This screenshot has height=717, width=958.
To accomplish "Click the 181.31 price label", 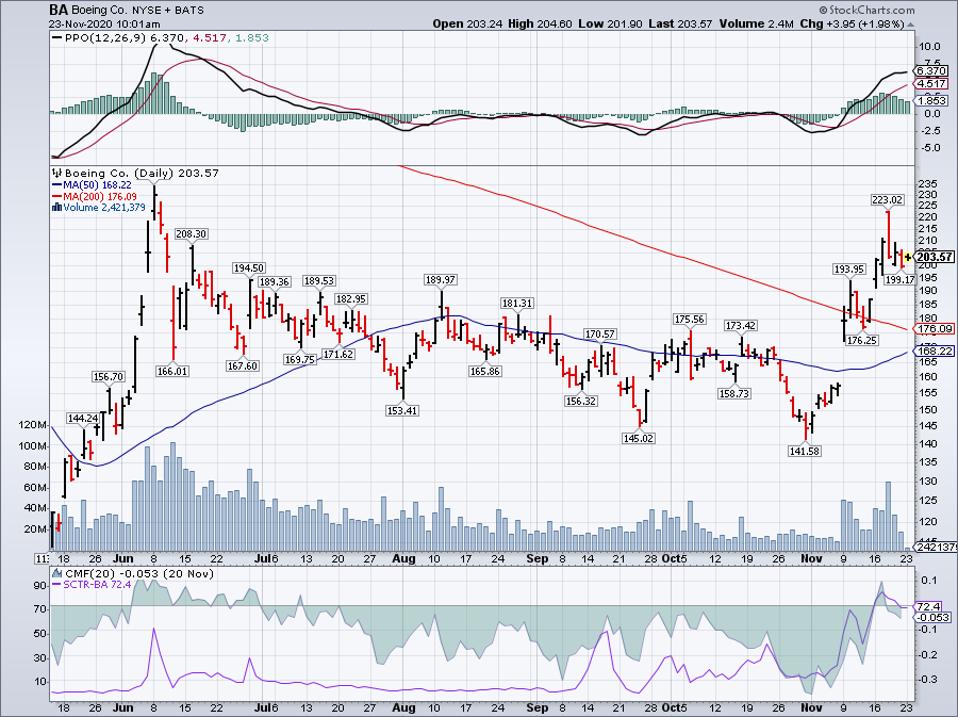I will coord(517,304).
